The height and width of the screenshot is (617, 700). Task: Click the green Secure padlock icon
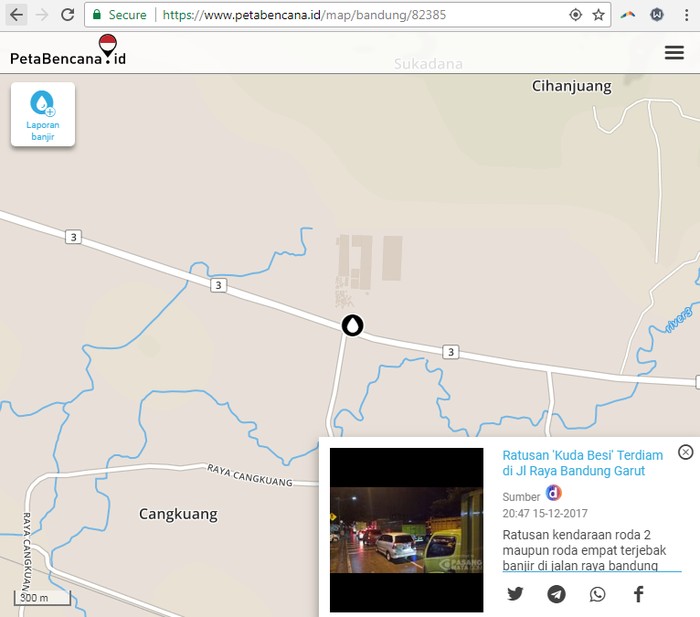tap(96, 15)
